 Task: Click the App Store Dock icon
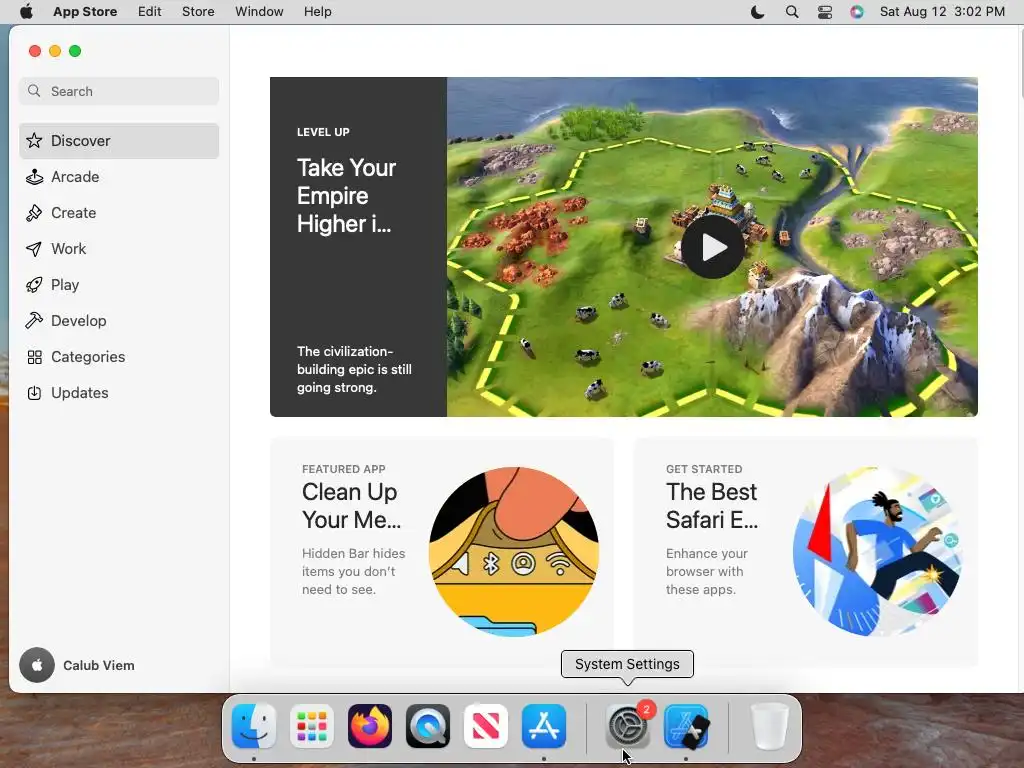pyautogui.click(x=544, y=726)
